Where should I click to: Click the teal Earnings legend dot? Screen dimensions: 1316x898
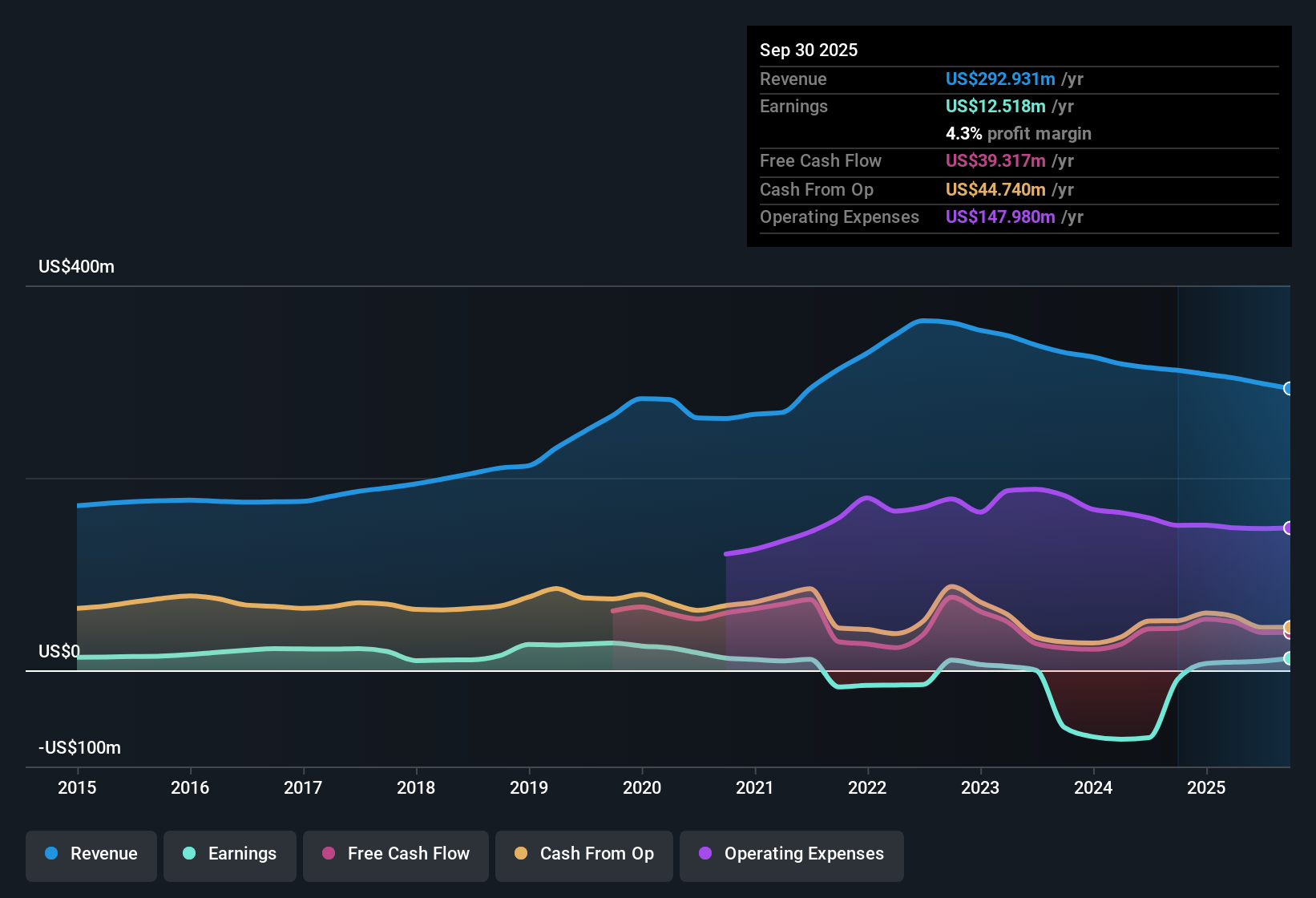point(190,854)
